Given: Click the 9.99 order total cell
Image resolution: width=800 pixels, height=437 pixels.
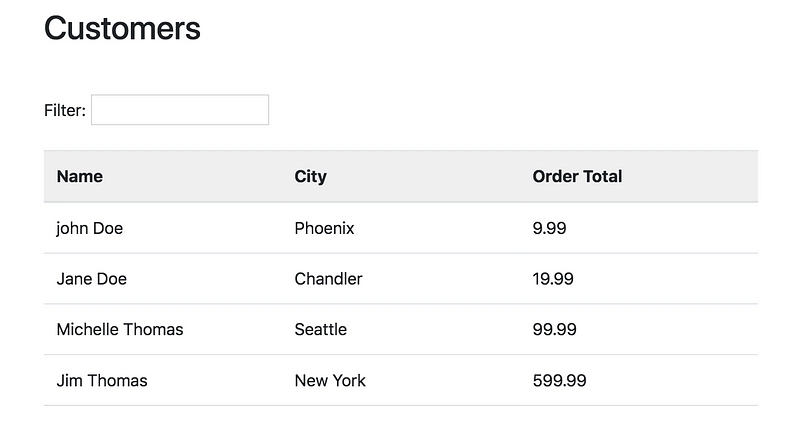Looking at the screenshot, I should tap(549, 228).
